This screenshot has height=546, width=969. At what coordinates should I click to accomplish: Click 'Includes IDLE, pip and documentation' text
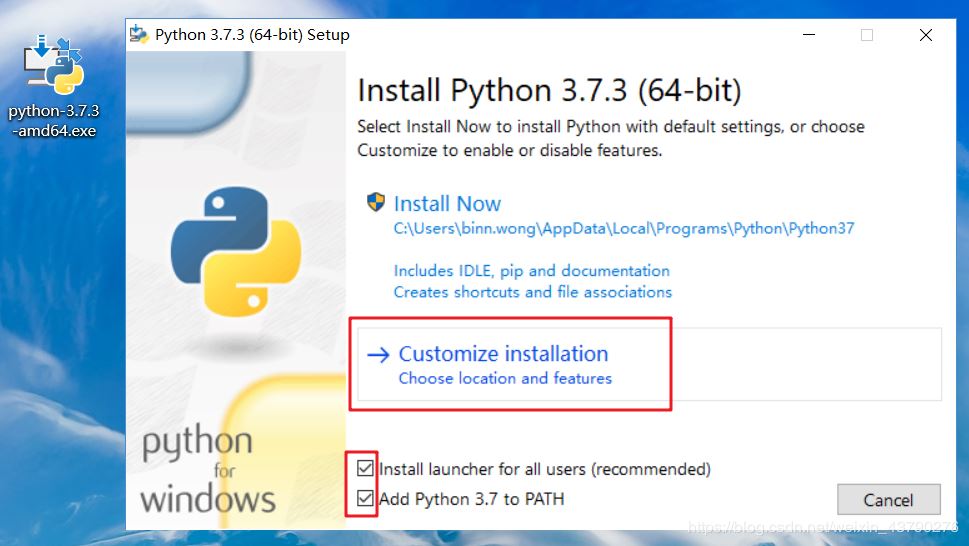pos(531,271)
